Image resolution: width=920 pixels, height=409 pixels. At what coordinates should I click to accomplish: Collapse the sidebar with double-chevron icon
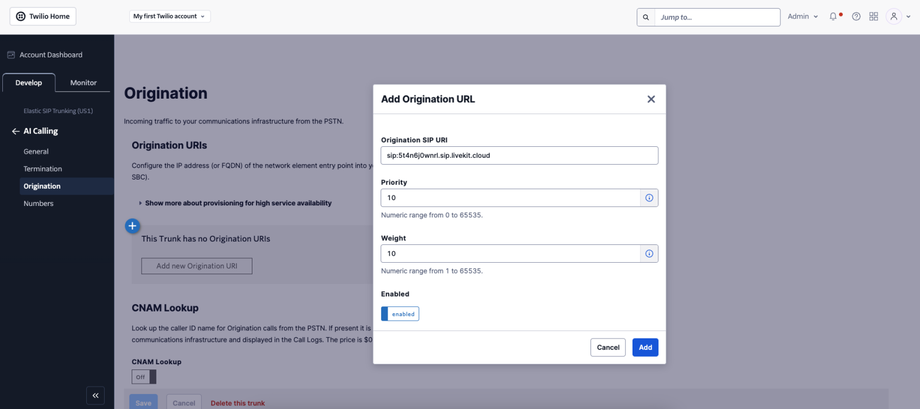(95, 395)
